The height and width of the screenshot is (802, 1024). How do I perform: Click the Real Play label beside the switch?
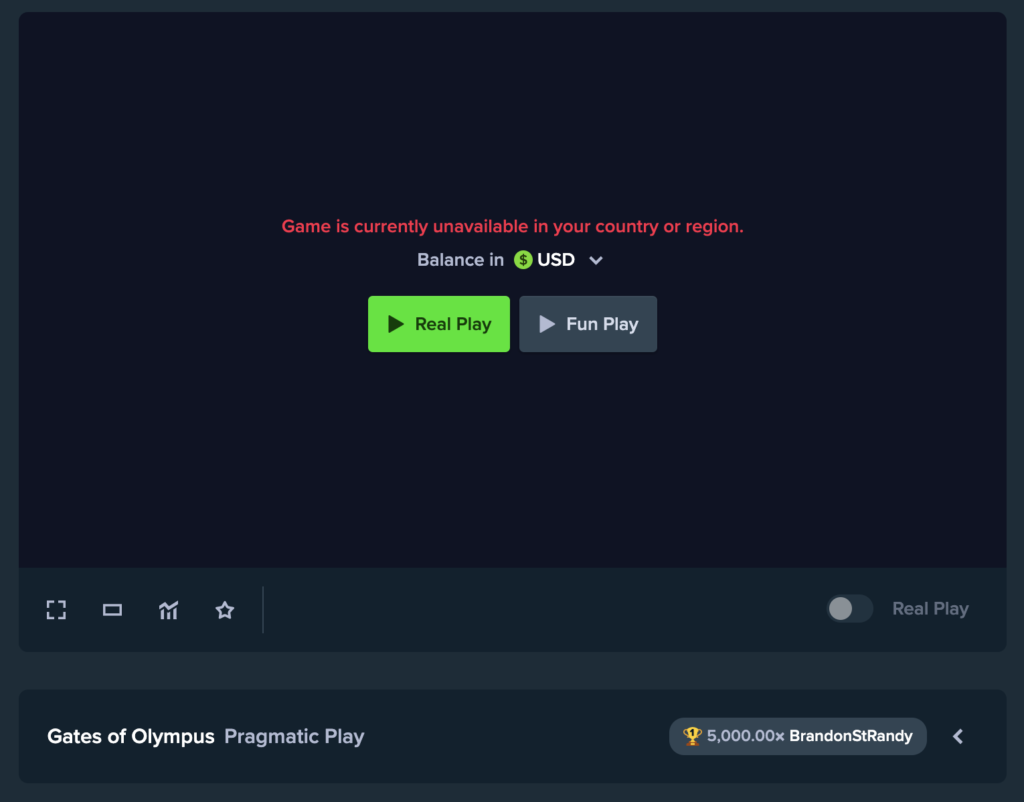930,609
